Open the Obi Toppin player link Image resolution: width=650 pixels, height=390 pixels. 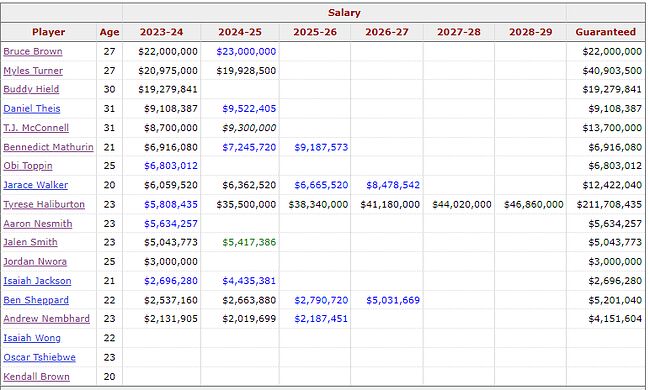click(x=28, y=166)
